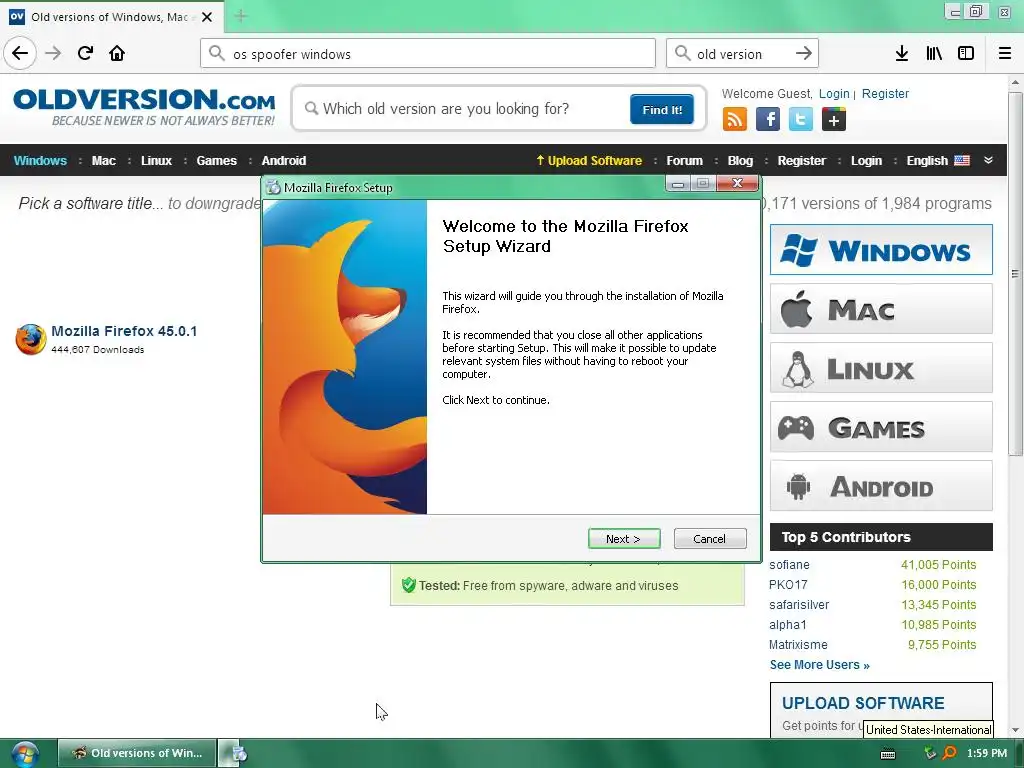Click the orange magnifier tray icon
The image size is (1024, 768).
[950, 753]
